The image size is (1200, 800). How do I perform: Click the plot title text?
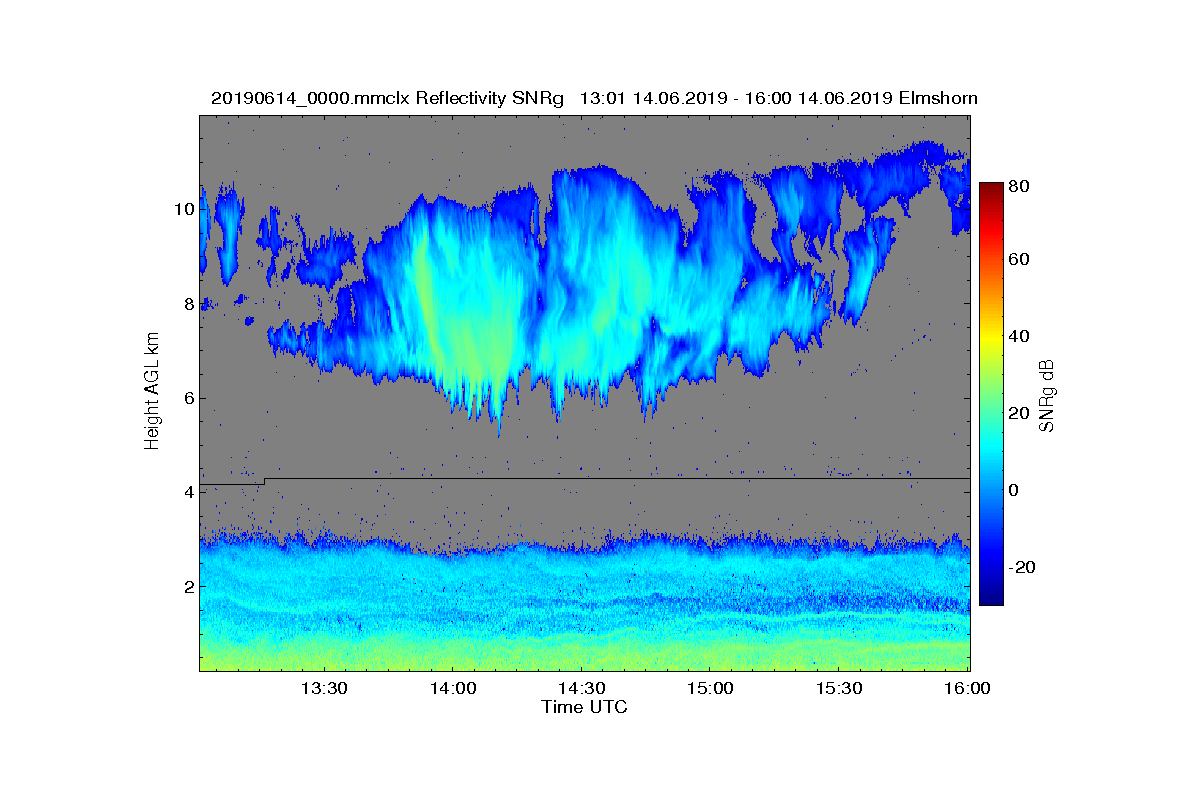pyautogui.click(x=594, y=98)
